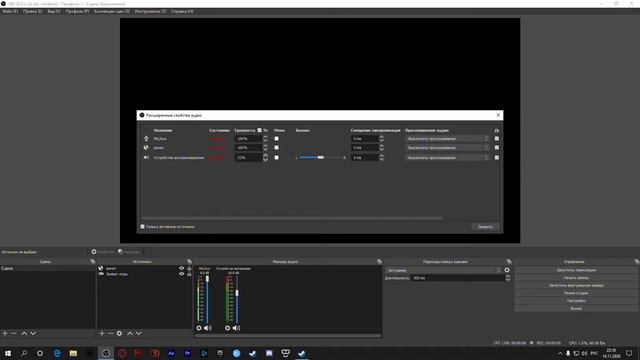Open the Mic/Aux gear menu in the audio mixer
640x360 pixels.
click(x=199, y=328)
